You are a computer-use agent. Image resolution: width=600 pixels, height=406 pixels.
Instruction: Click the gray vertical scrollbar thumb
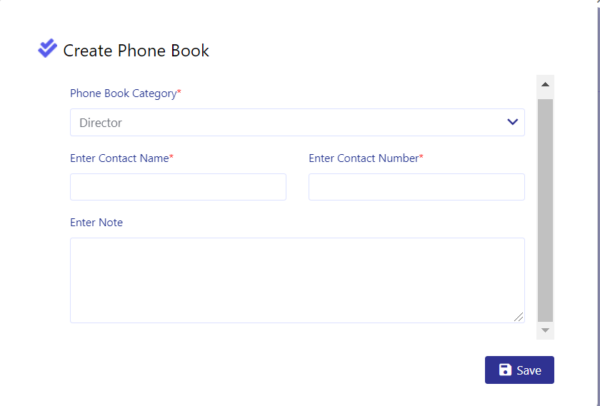[545, 210]
